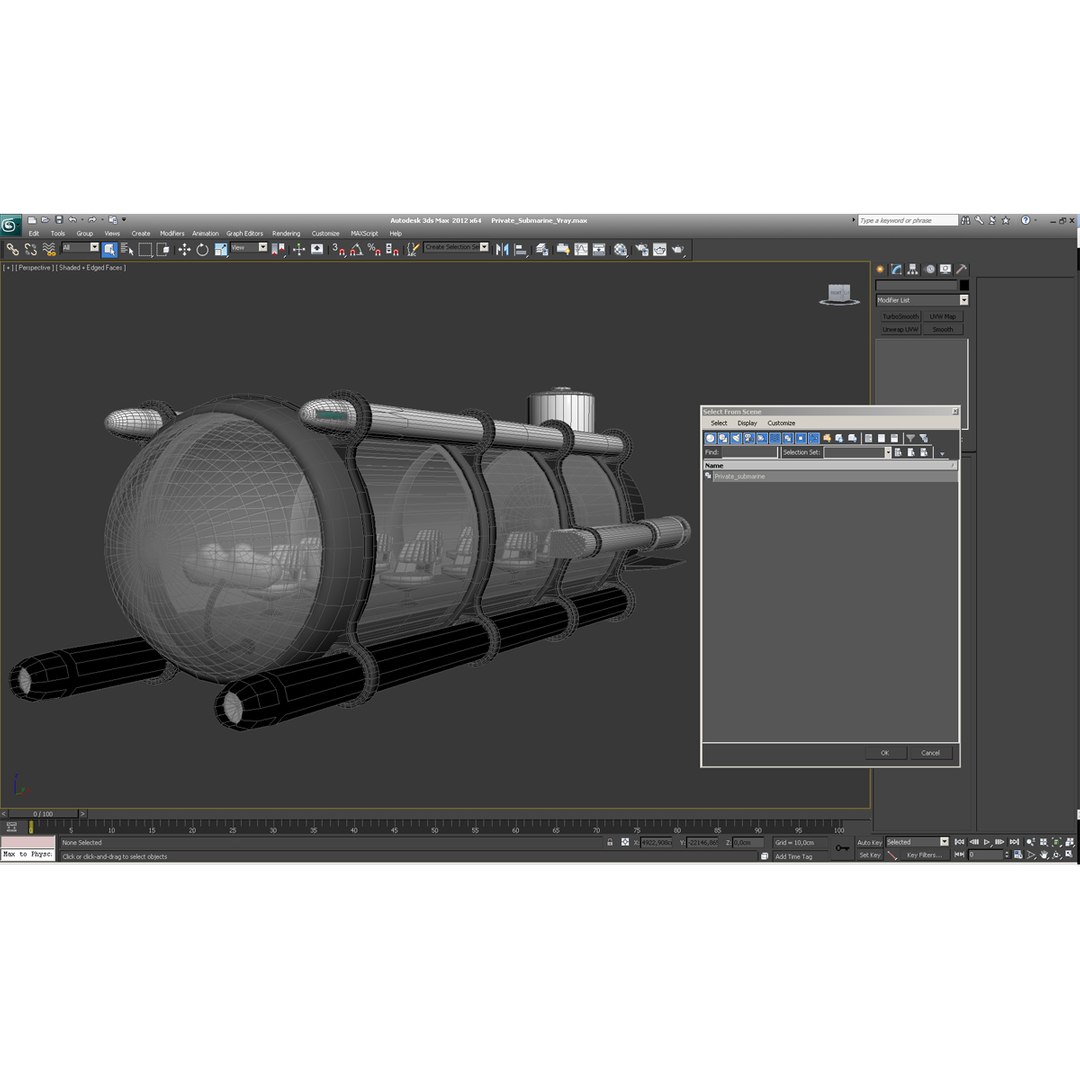Choose the Rectangular Selection Region tool
The width and height of the screenshot is (1080, 1080).
coord(145,249)
